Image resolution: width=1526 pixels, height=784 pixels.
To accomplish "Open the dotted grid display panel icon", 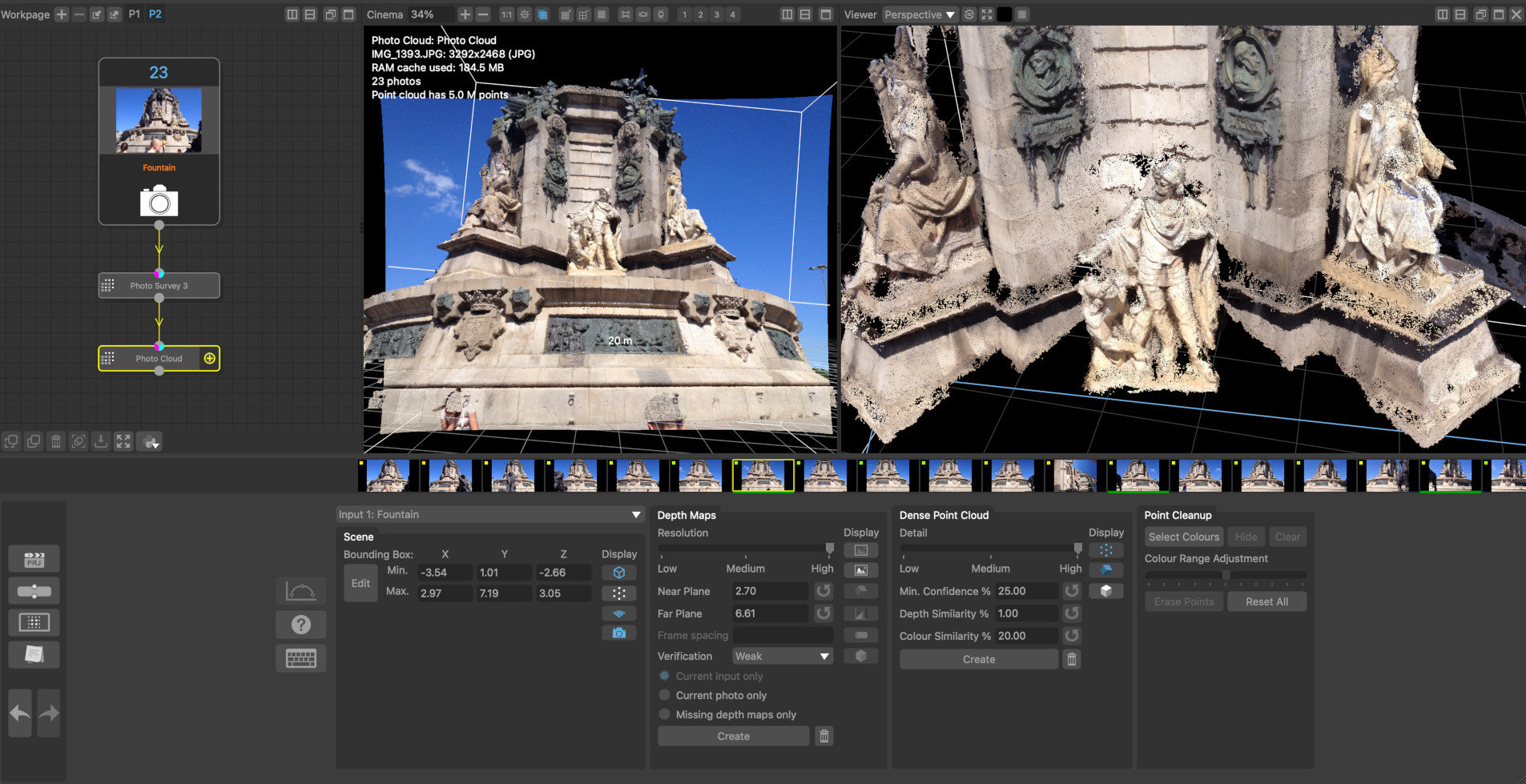I will [34, 622].
